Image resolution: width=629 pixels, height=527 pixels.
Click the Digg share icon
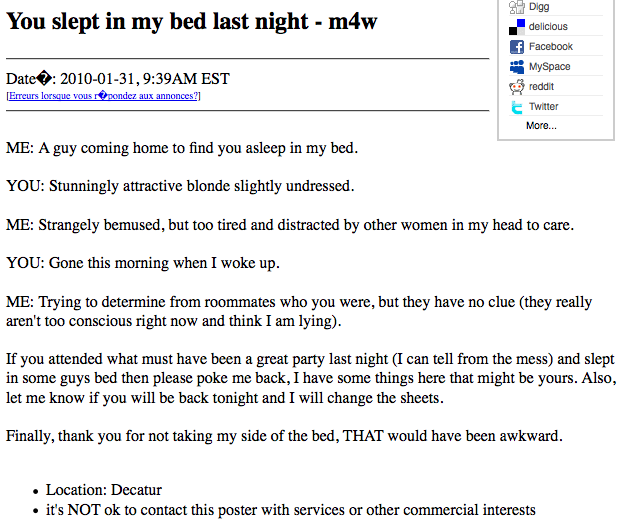[x=517, y=7]
